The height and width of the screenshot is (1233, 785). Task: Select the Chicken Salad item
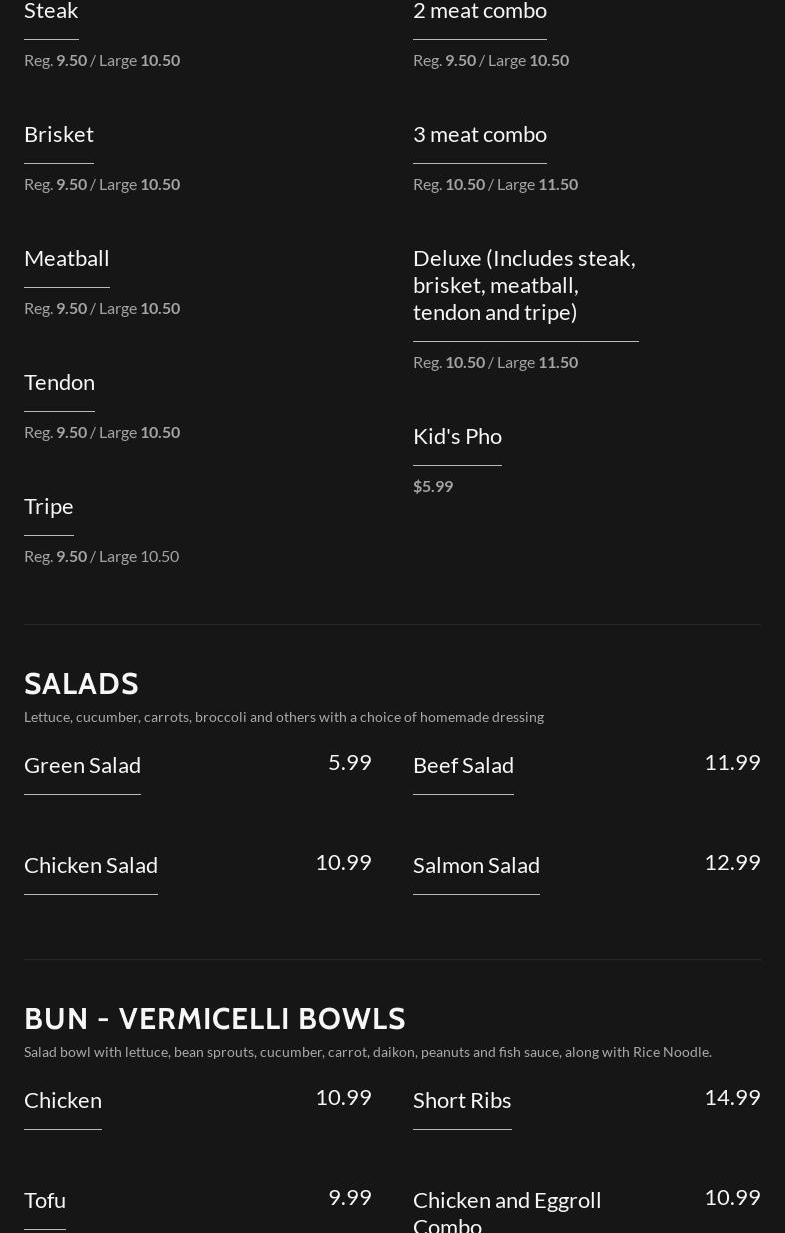tap(91, 865)
